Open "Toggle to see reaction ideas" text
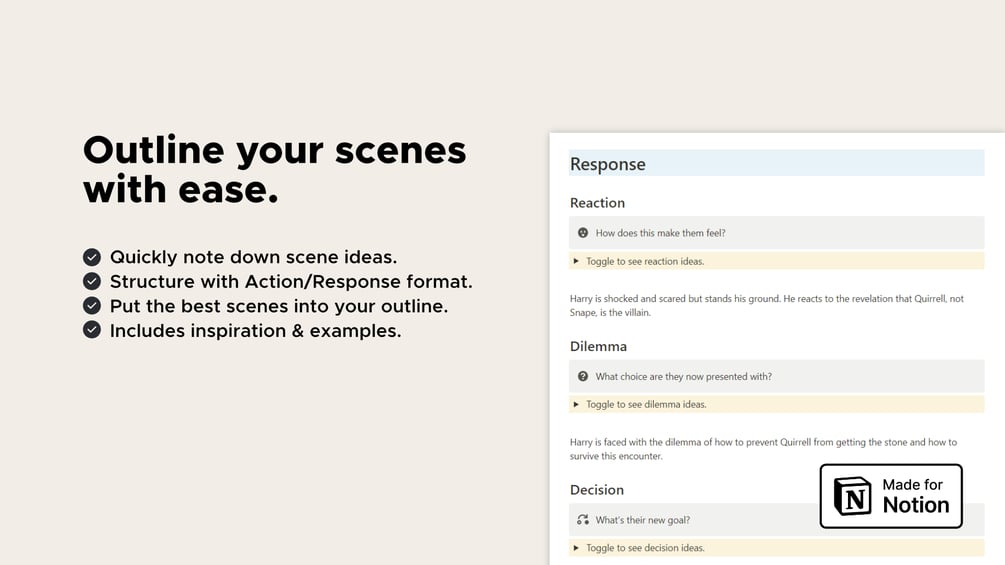 click(x=645, y=261)
